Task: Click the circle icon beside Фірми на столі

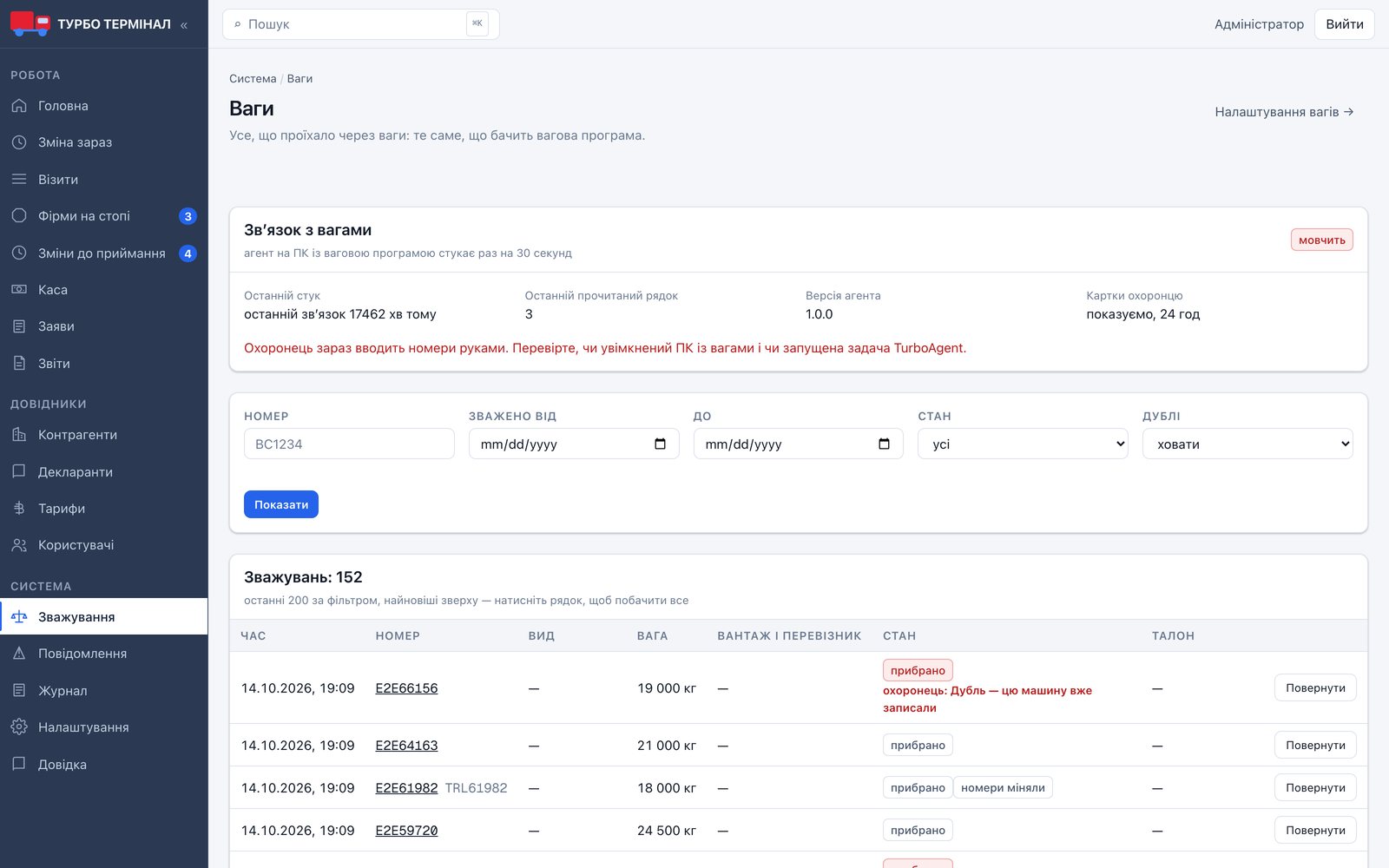Action: (19, 216)
